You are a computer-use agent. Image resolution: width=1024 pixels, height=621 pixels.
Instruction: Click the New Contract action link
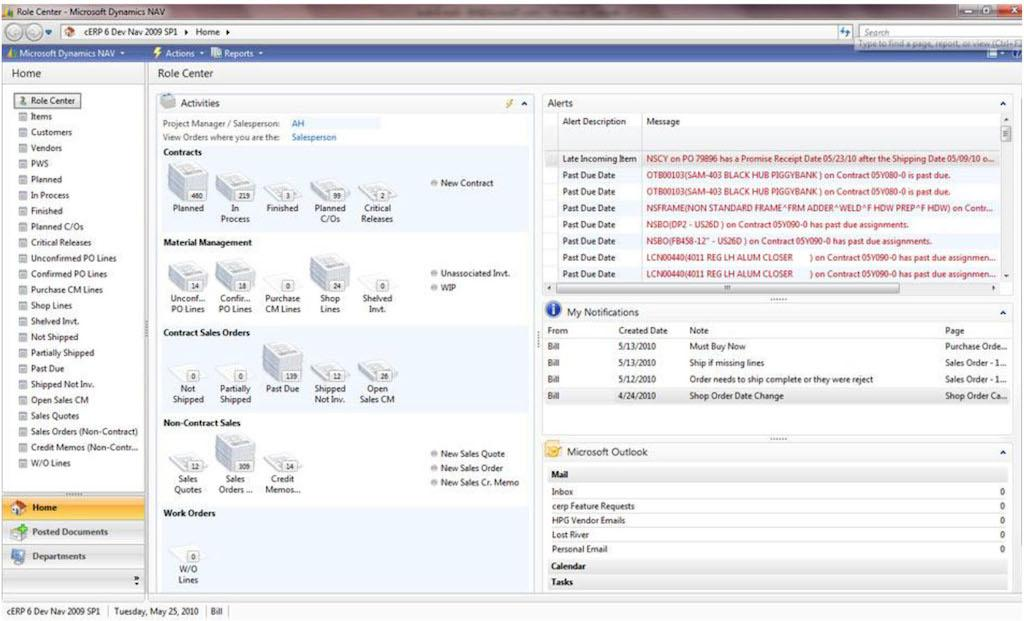coord(466,183)
